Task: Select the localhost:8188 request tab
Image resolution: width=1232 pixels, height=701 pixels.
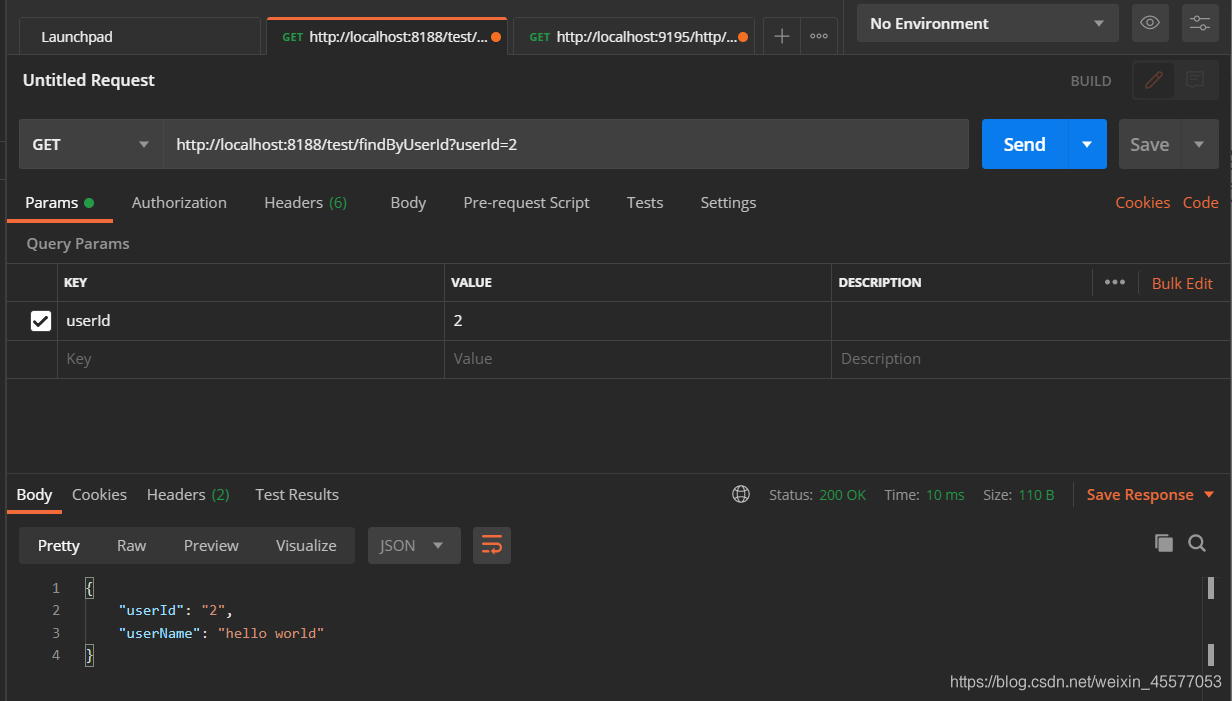Action: pos(387,37)
